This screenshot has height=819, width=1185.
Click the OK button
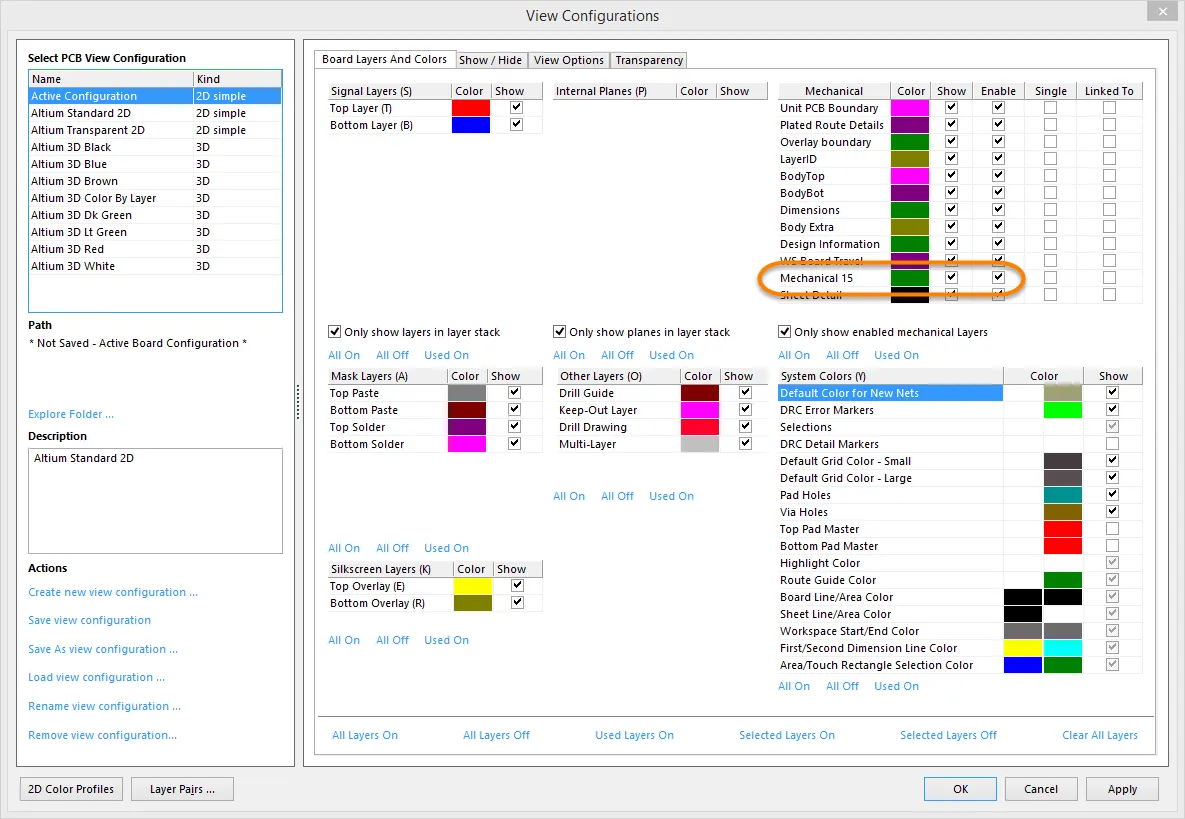tap(961, 789)
